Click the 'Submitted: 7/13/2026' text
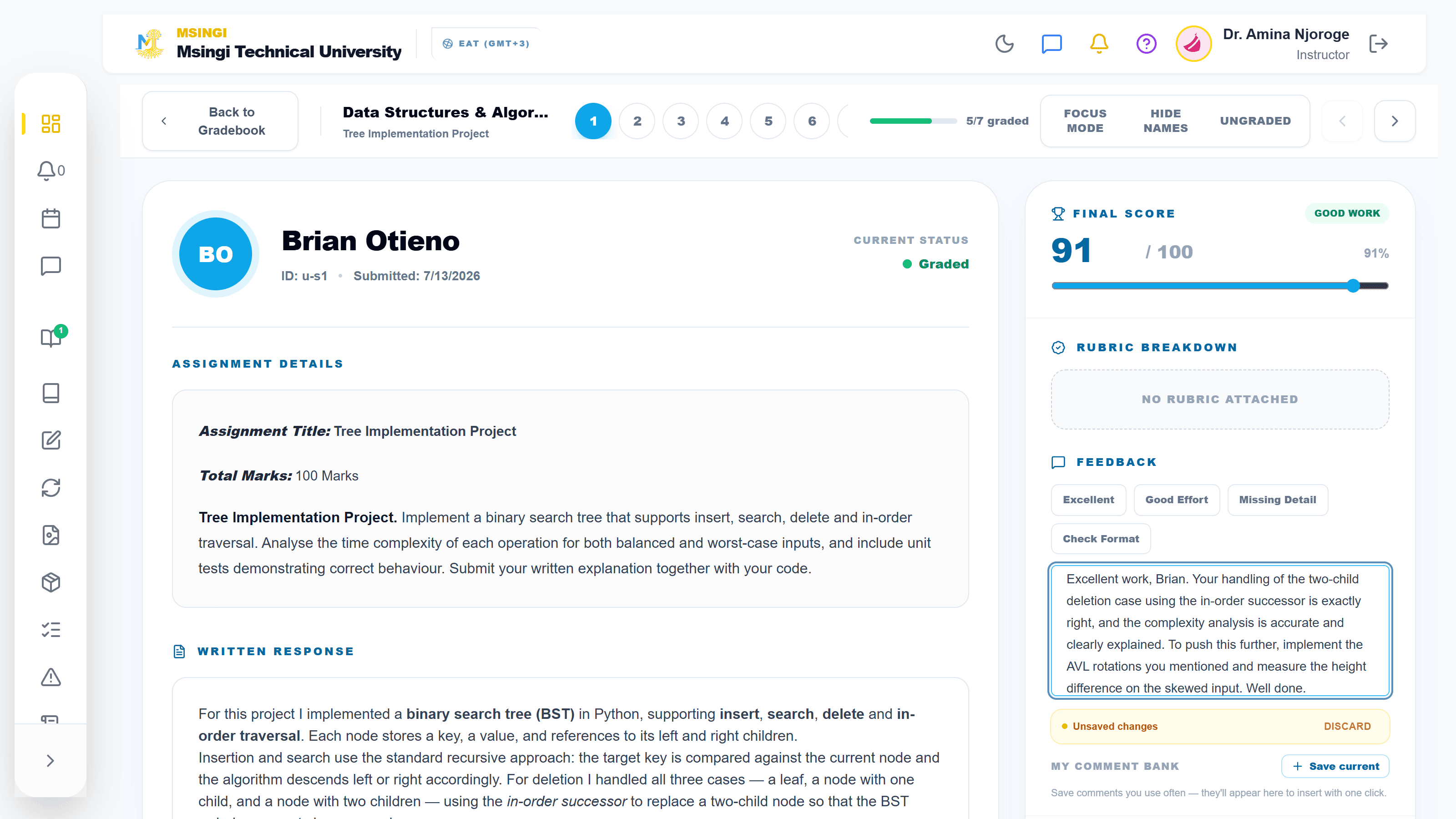Screen dimensions: 1456x819 click(417, 276)
